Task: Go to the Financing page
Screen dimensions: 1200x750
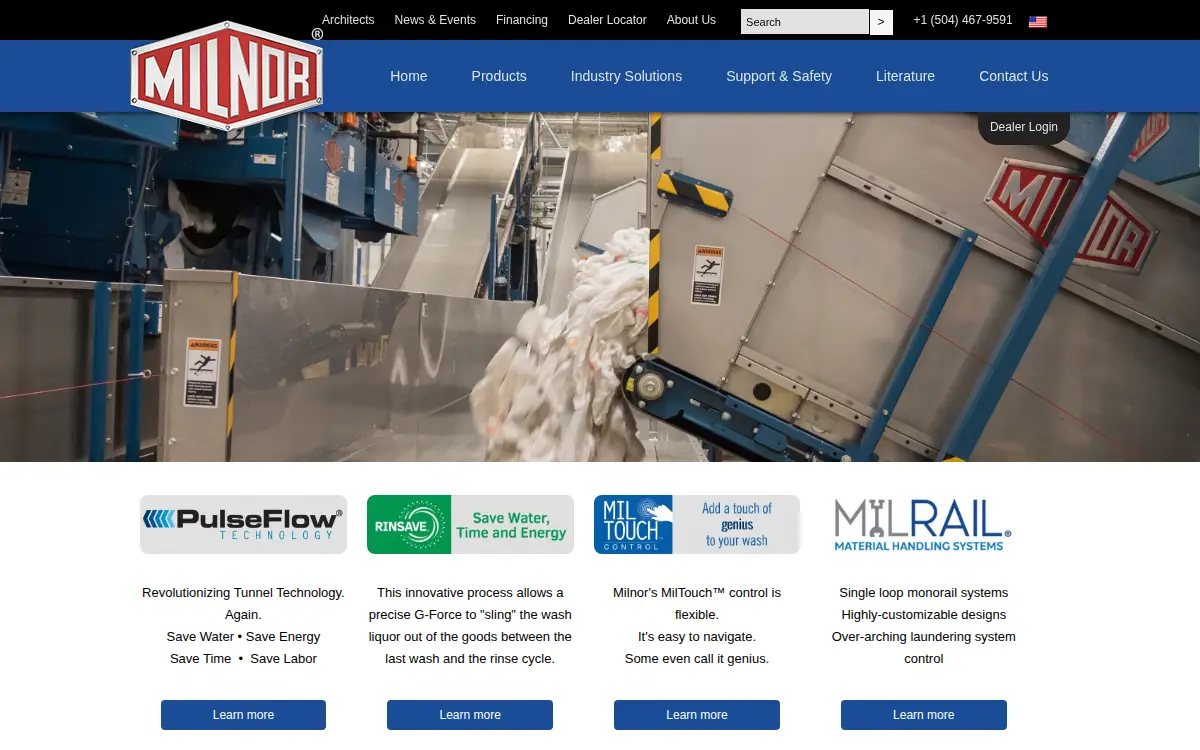Action: click(522, 20)
